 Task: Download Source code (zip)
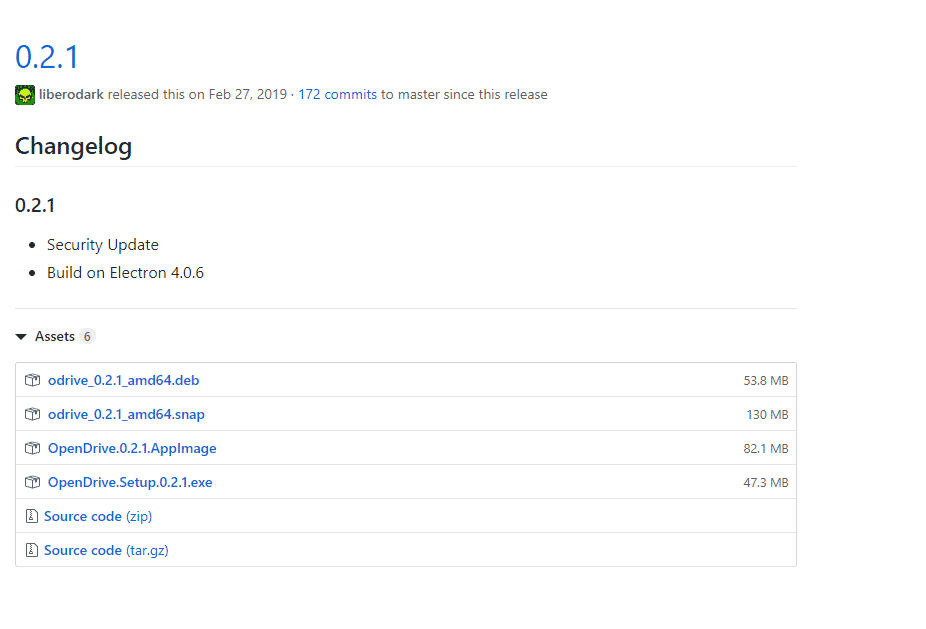click(98, 516)
